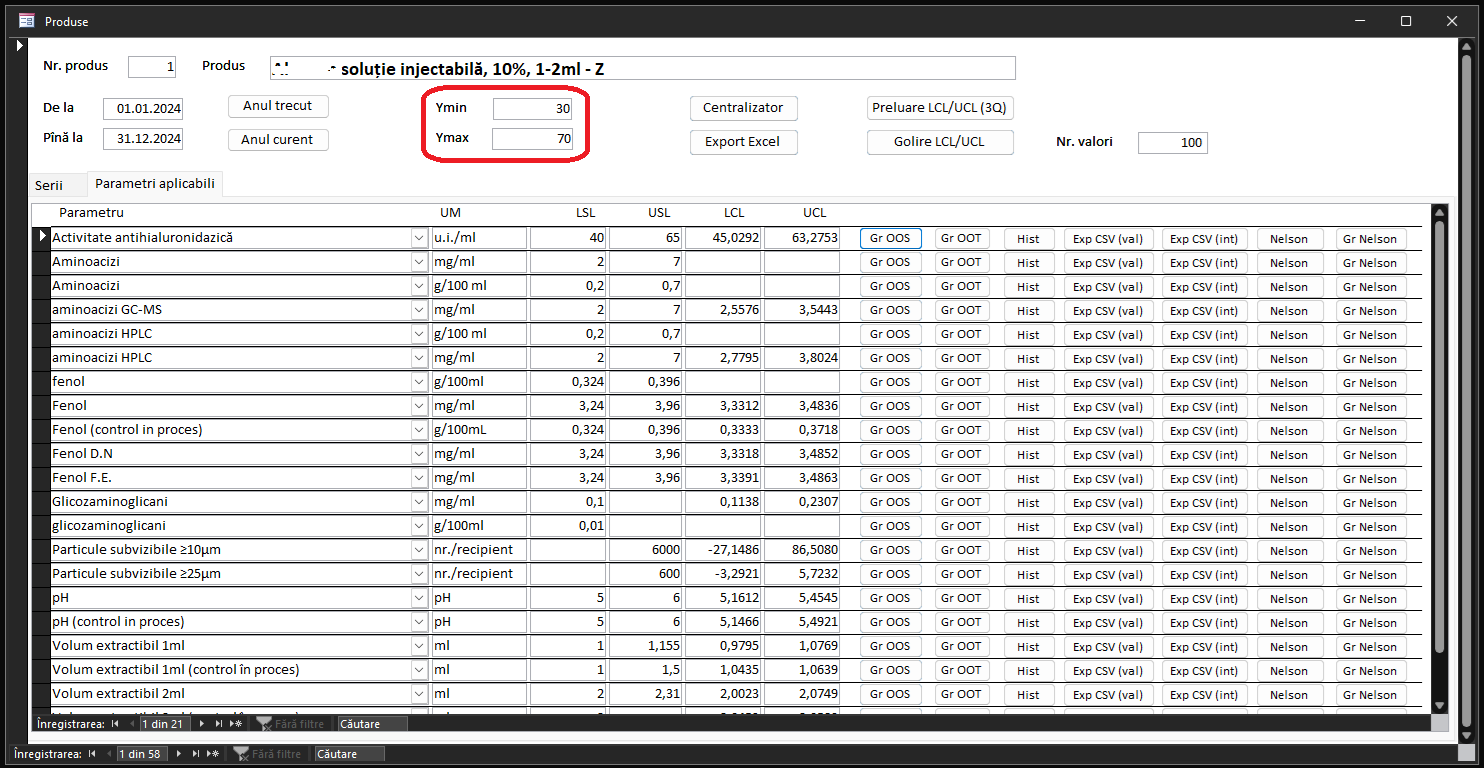
Task: Jump to last product record in the bottom navigator
Action: coord(196,754)
